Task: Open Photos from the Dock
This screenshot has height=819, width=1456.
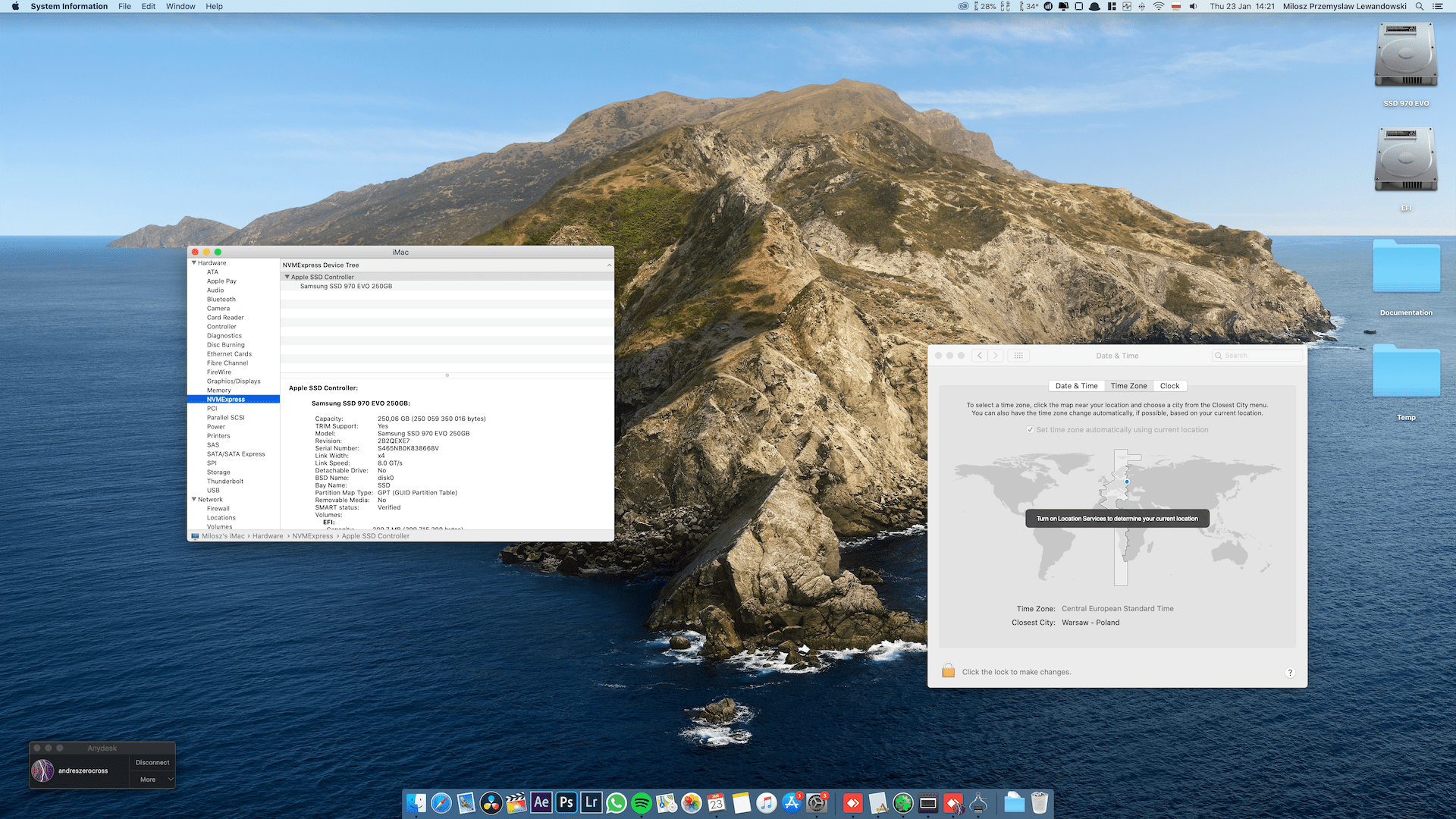Action: tap(691, 802)
